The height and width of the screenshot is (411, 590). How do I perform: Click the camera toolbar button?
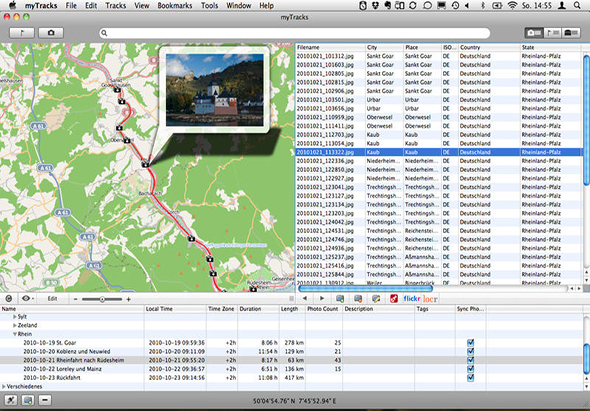point(51,33)
